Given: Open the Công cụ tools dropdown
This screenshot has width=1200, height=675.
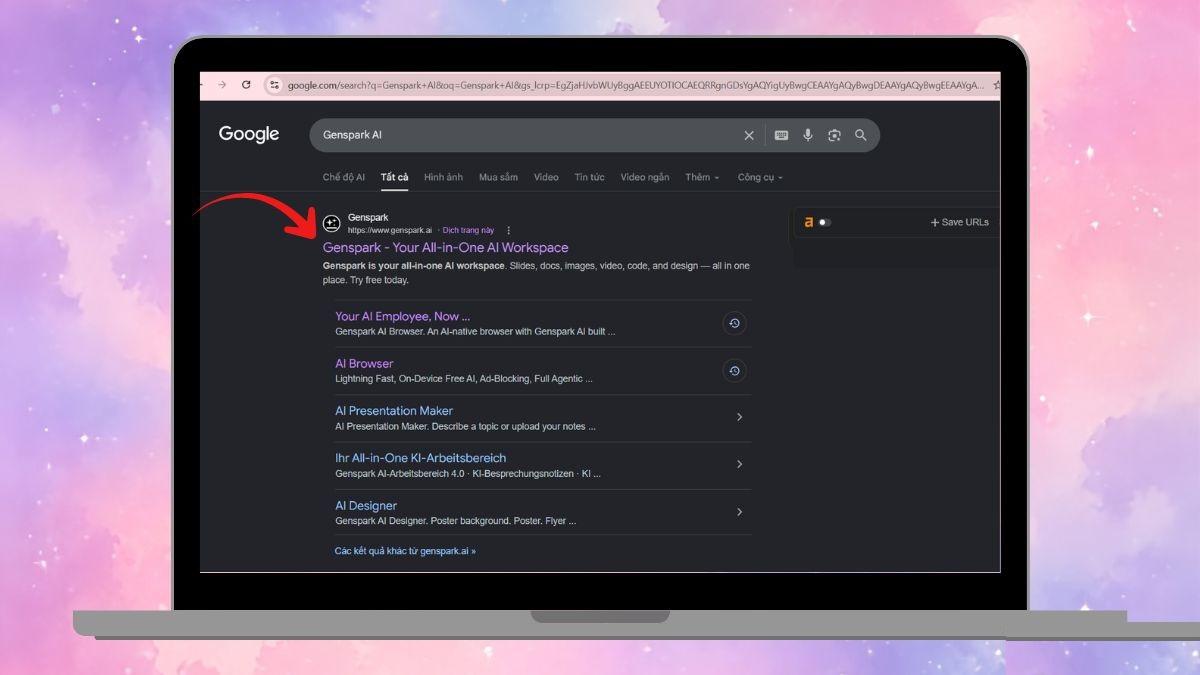Looking at the screenshot, I should pyautogui.click(x=761, y=177).
